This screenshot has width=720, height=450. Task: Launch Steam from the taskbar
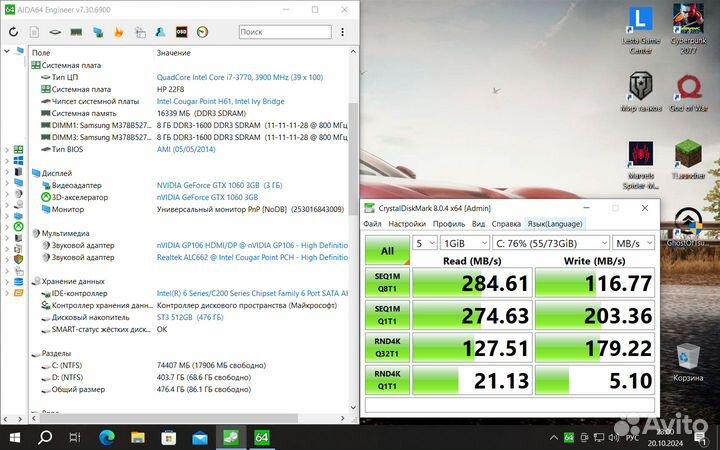[229, 437]
